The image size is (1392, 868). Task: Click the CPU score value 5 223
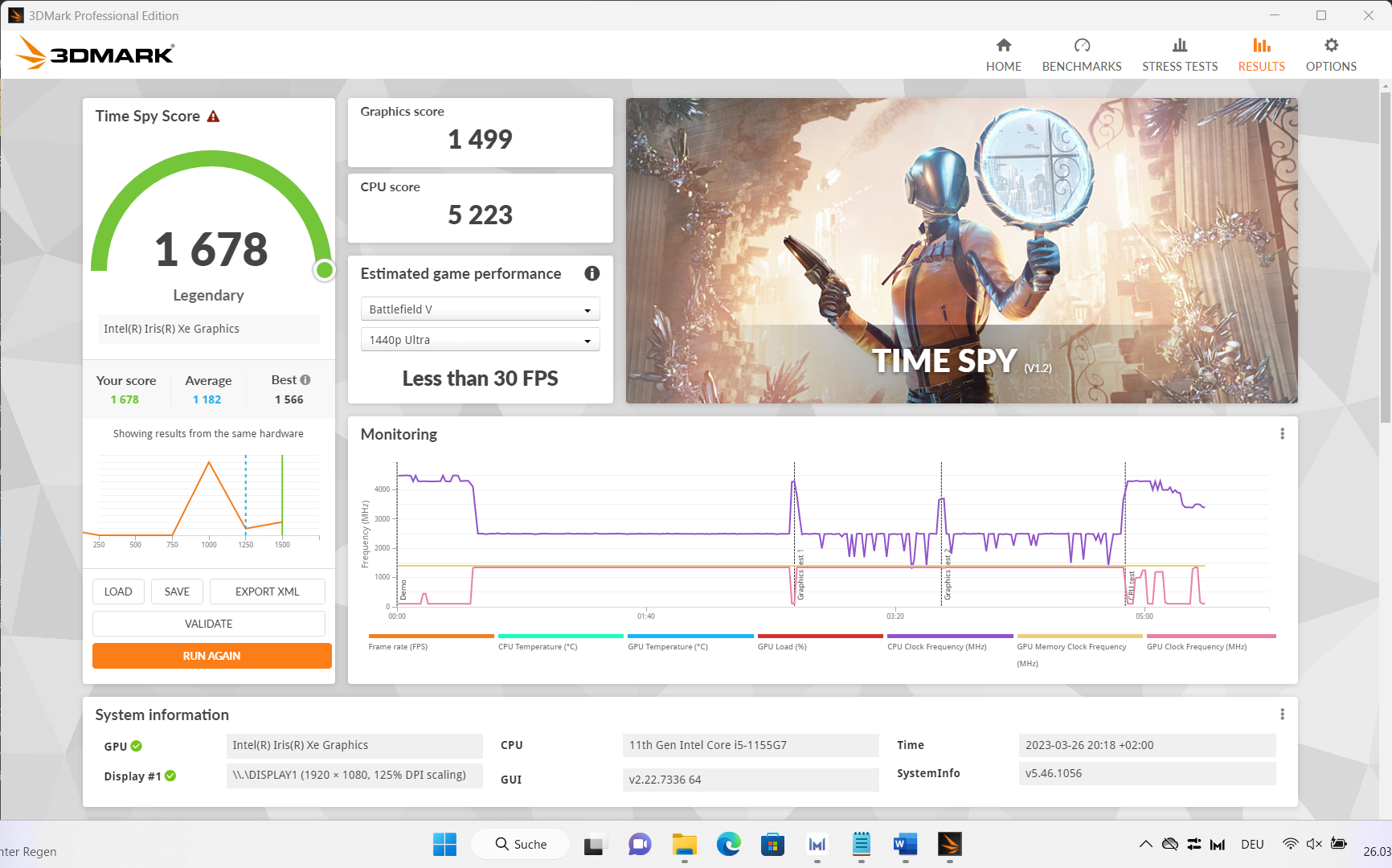[x=480, y=215]
